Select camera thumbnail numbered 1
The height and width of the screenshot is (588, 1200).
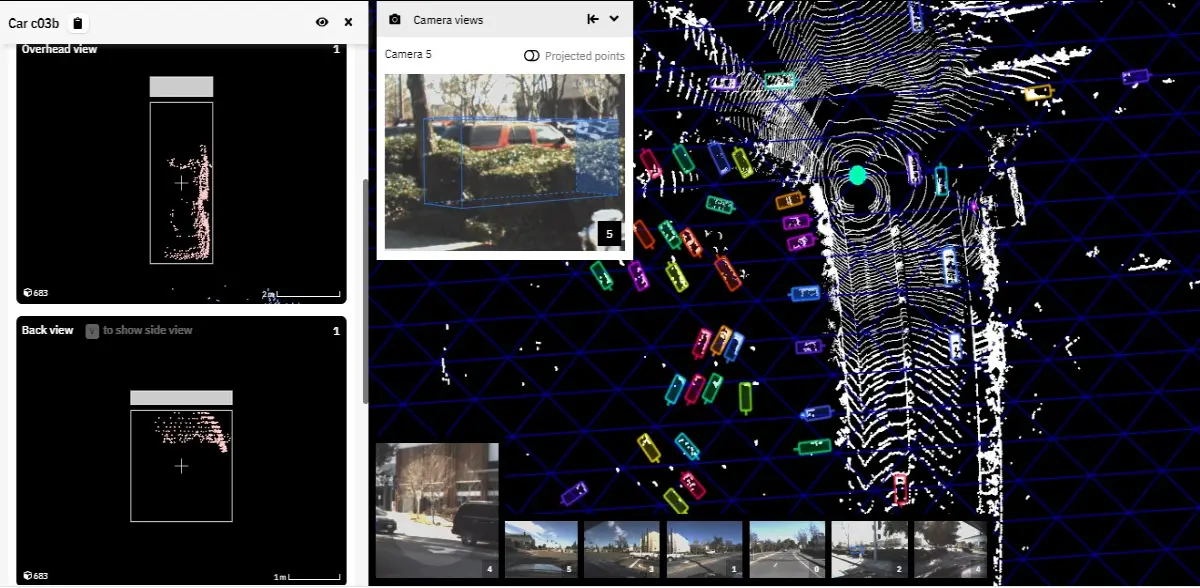[705, 549]
